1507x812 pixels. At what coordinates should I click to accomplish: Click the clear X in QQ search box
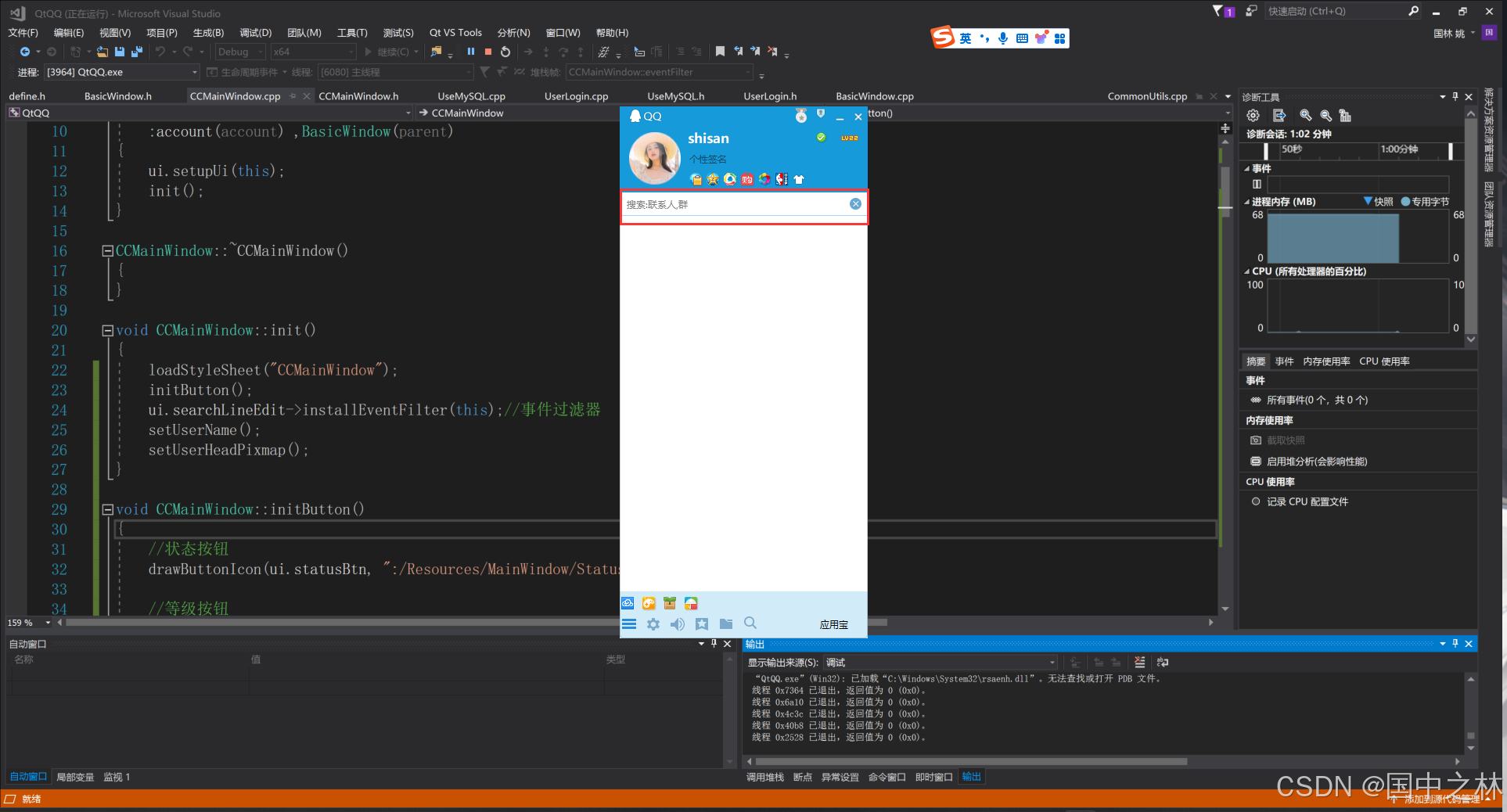855,203
